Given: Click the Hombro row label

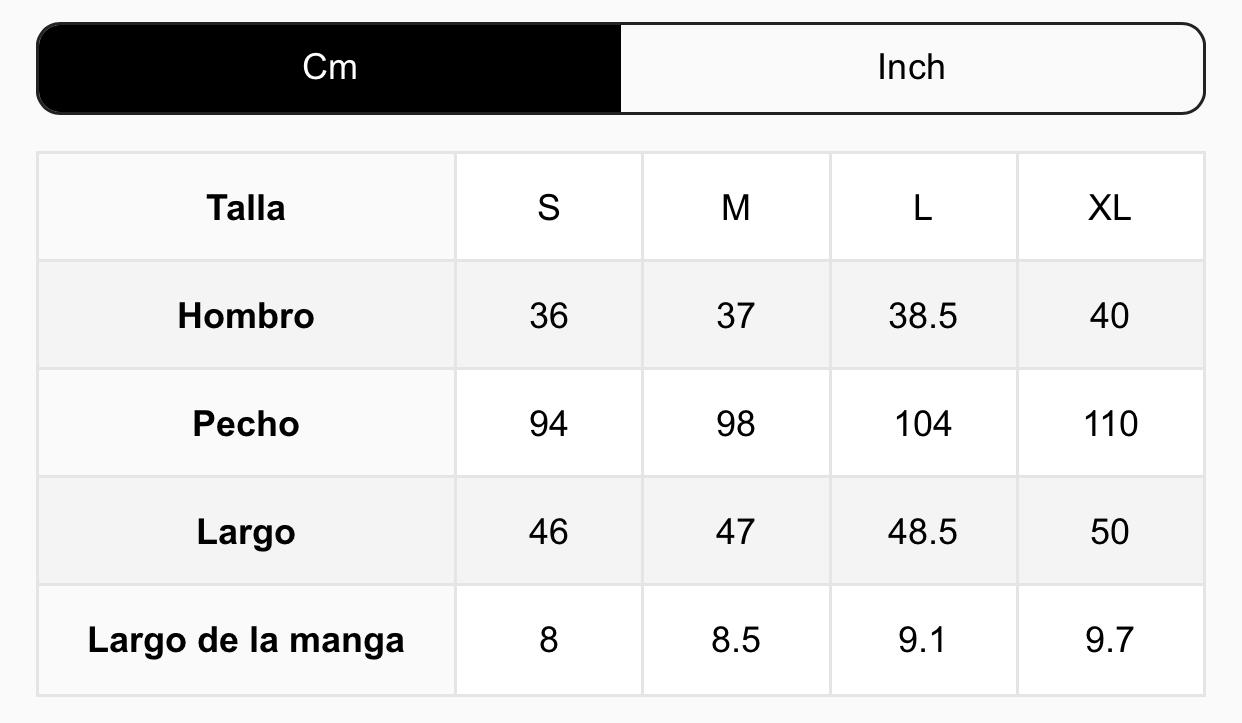Looking at the screenshot, I should [x=246, y=316].
